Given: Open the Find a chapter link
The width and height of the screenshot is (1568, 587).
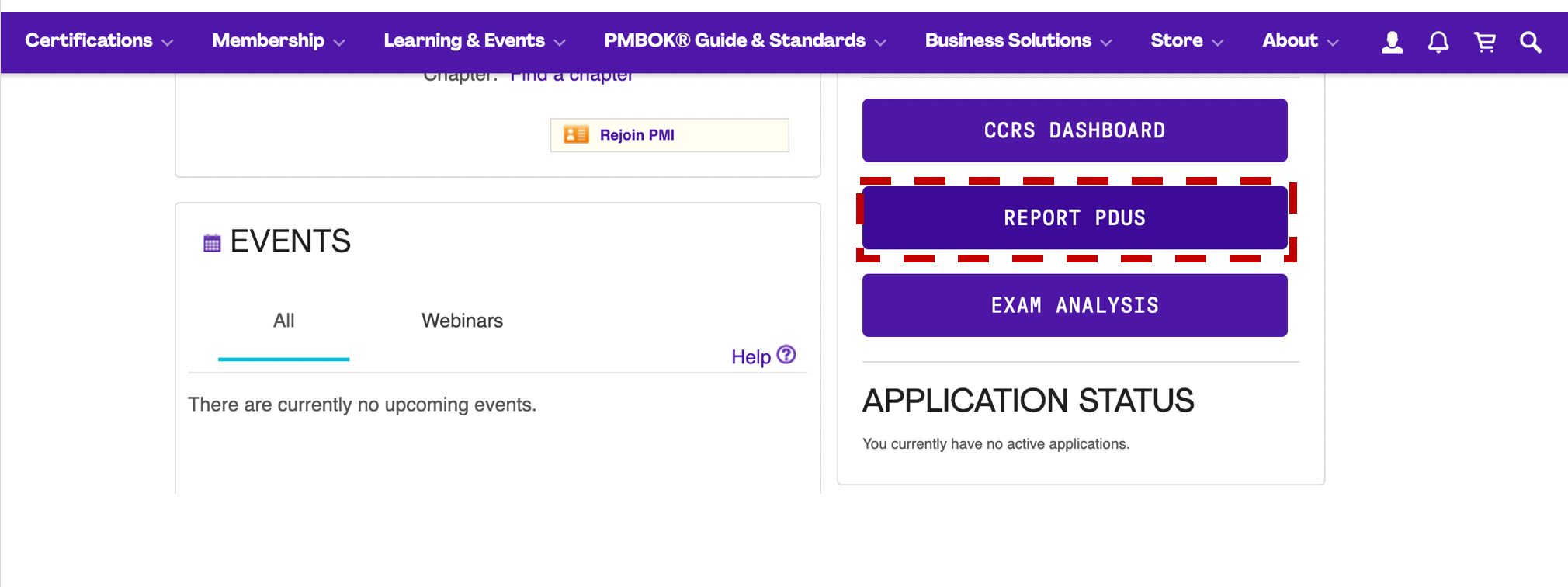Looking at the screenshot, I should coord(571,76).
